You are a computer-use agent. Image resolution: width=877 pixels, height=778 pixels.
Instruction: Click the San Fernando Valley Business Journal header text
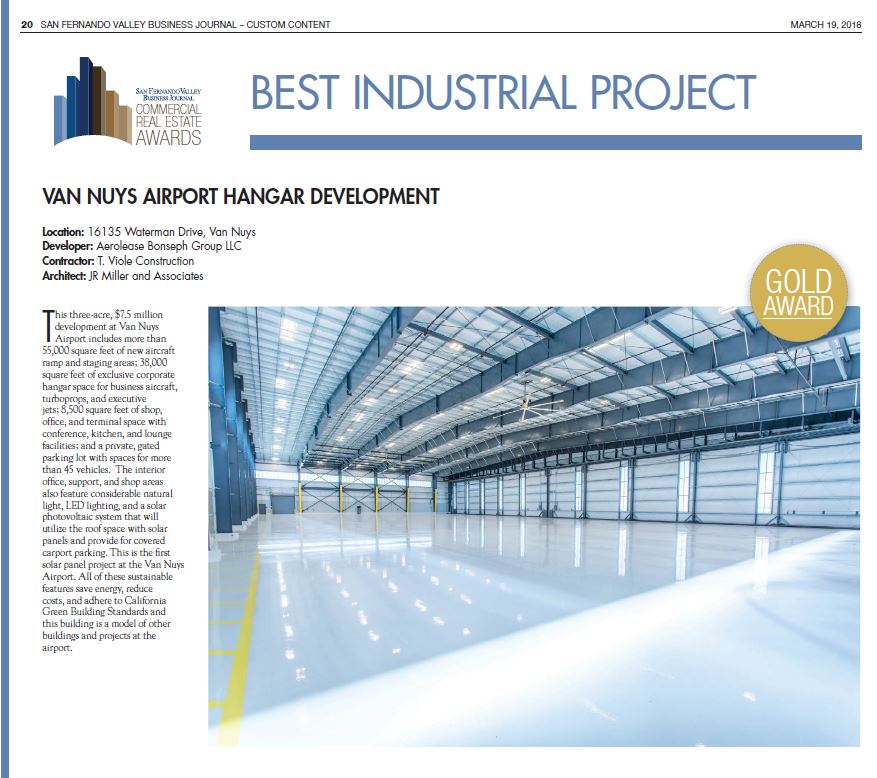[185, 24]
